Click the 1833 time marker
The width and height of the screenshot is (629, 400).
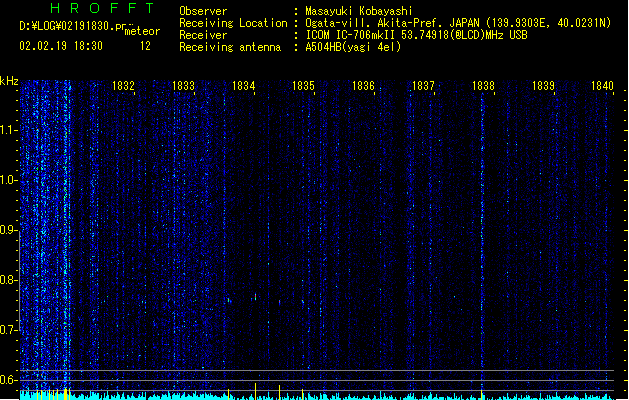coord(183,86)
